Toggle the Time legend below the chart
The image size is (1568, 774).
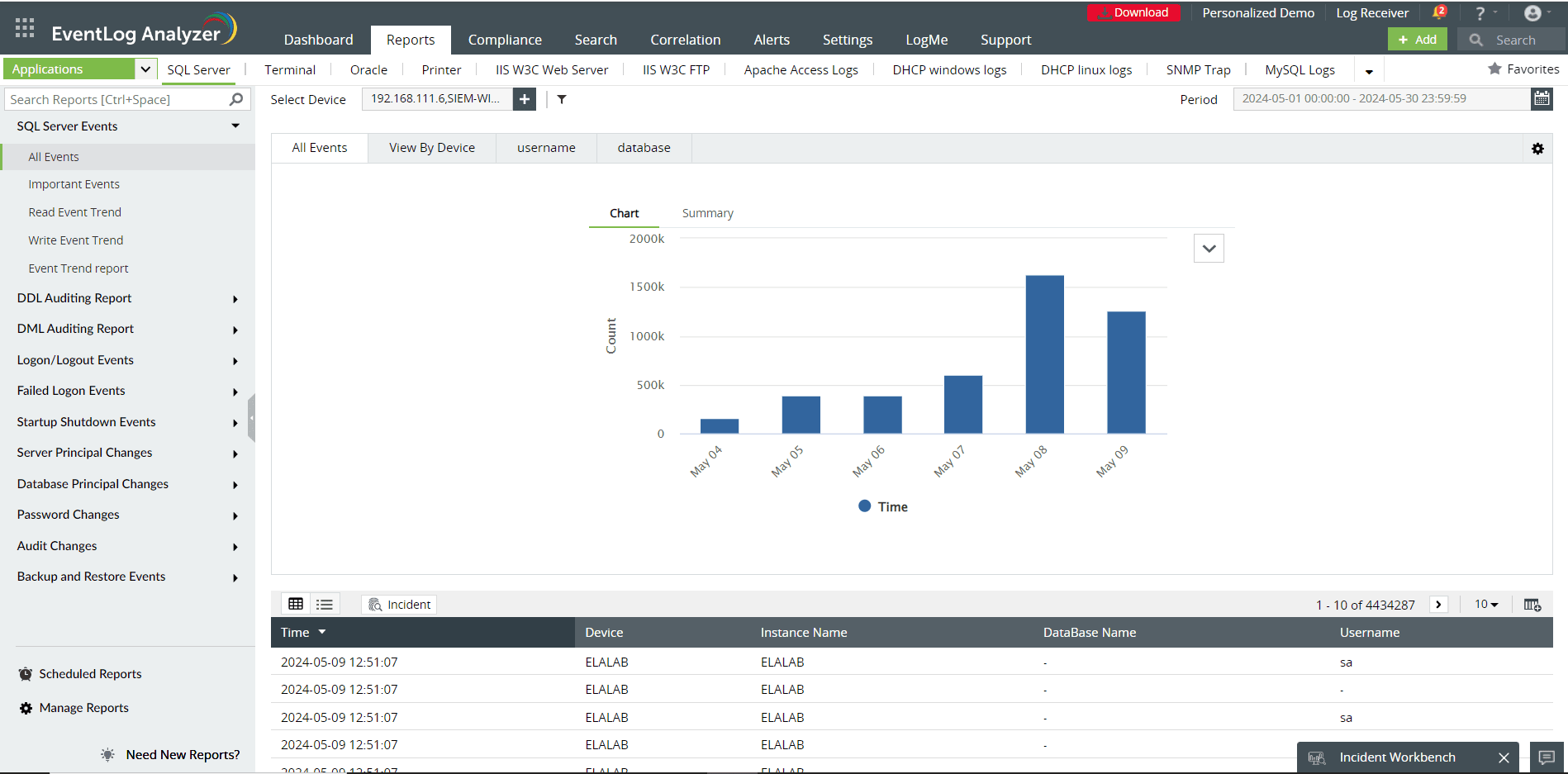882,506
